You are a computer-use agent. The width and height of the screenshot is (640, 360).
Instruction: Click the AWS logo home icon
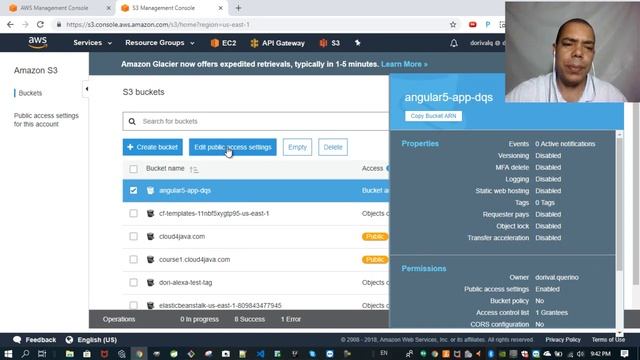pyautogui.click(x=38, y=42)
